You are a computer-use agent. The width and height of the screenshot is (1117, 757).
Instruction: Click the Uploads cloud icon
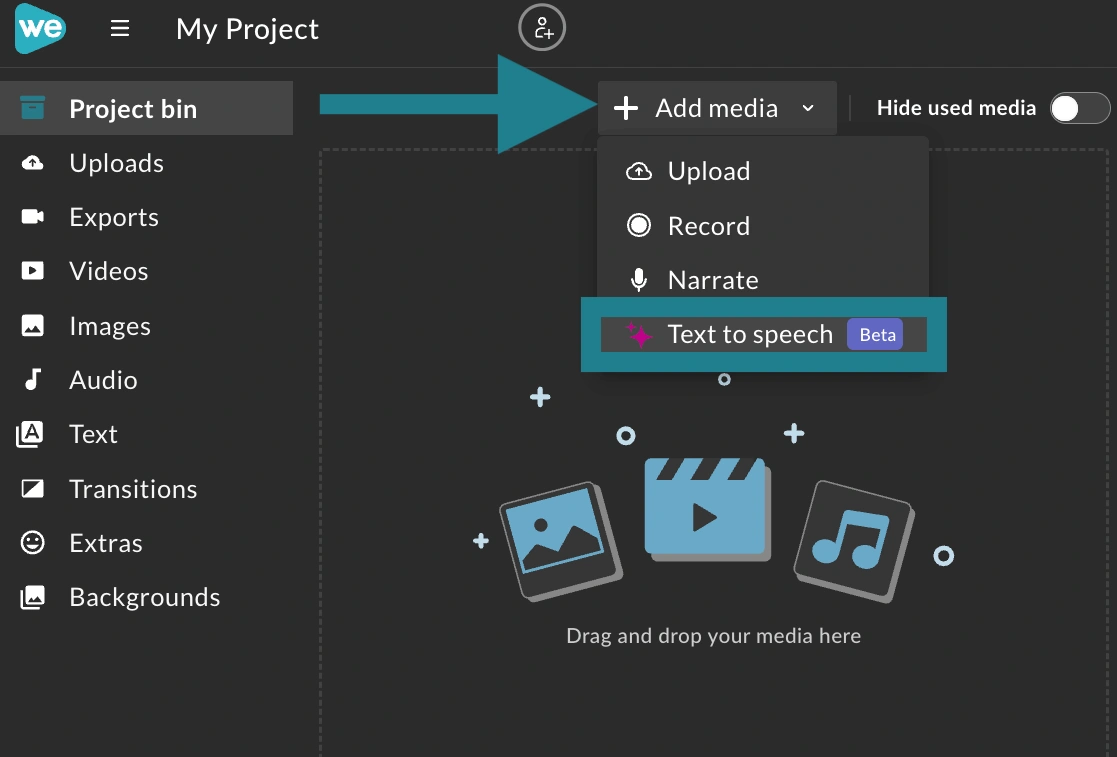(x=33, y=163)
